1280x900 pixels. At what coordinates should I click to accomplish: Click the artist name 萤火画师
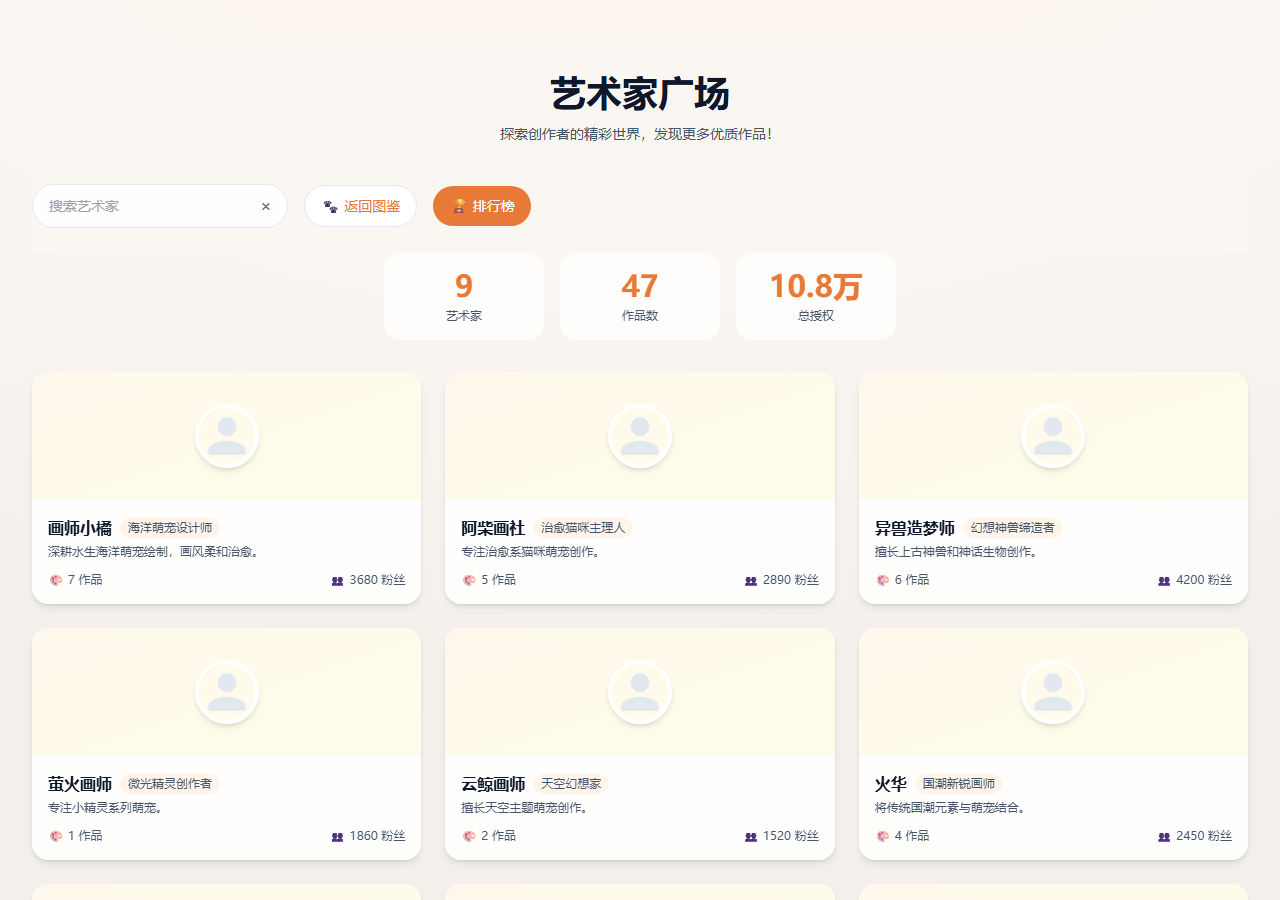tap(80, 784)
